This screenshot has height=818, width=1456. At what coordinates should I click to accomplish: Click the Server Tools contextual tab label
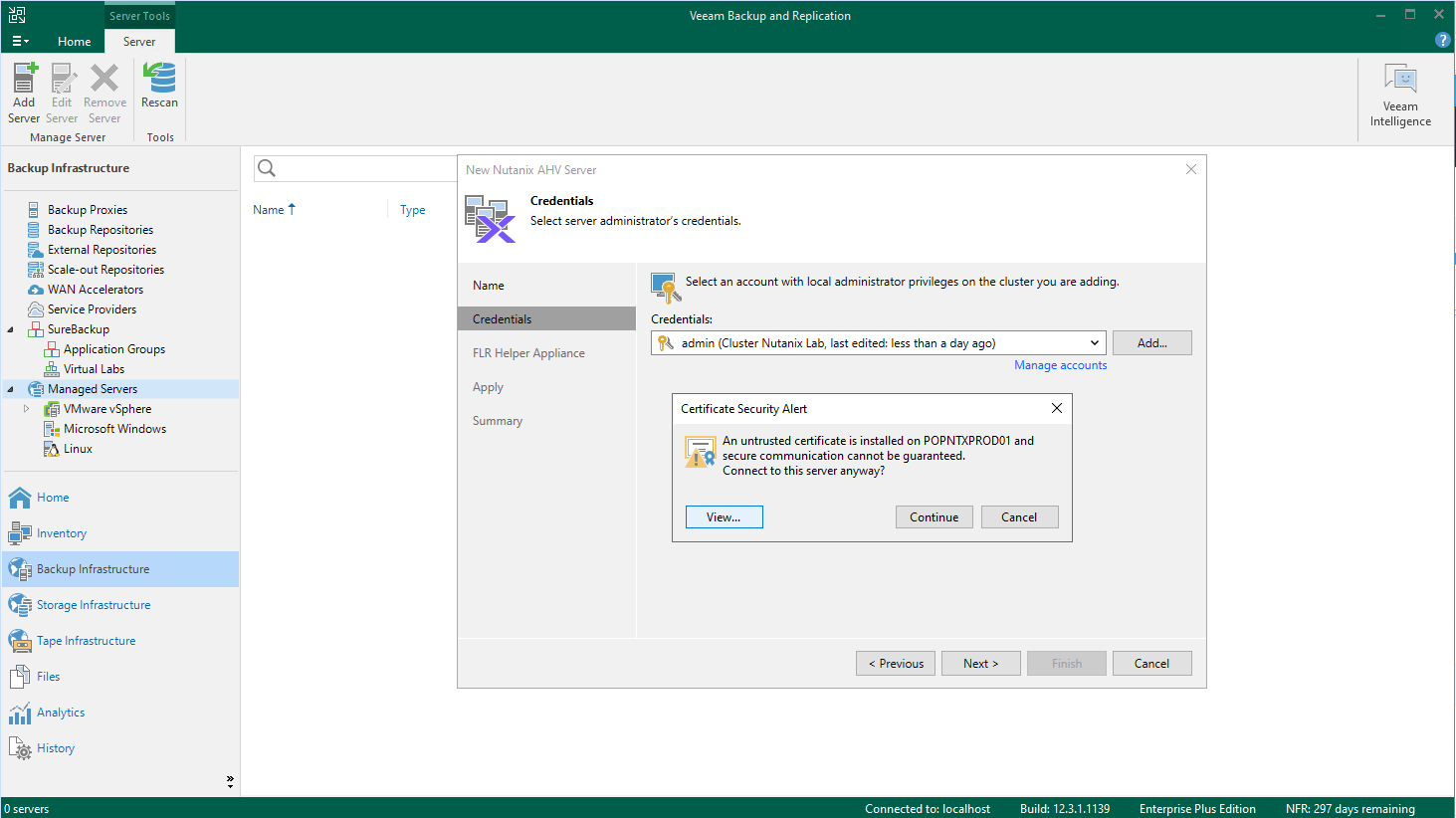tap(139, 16)
